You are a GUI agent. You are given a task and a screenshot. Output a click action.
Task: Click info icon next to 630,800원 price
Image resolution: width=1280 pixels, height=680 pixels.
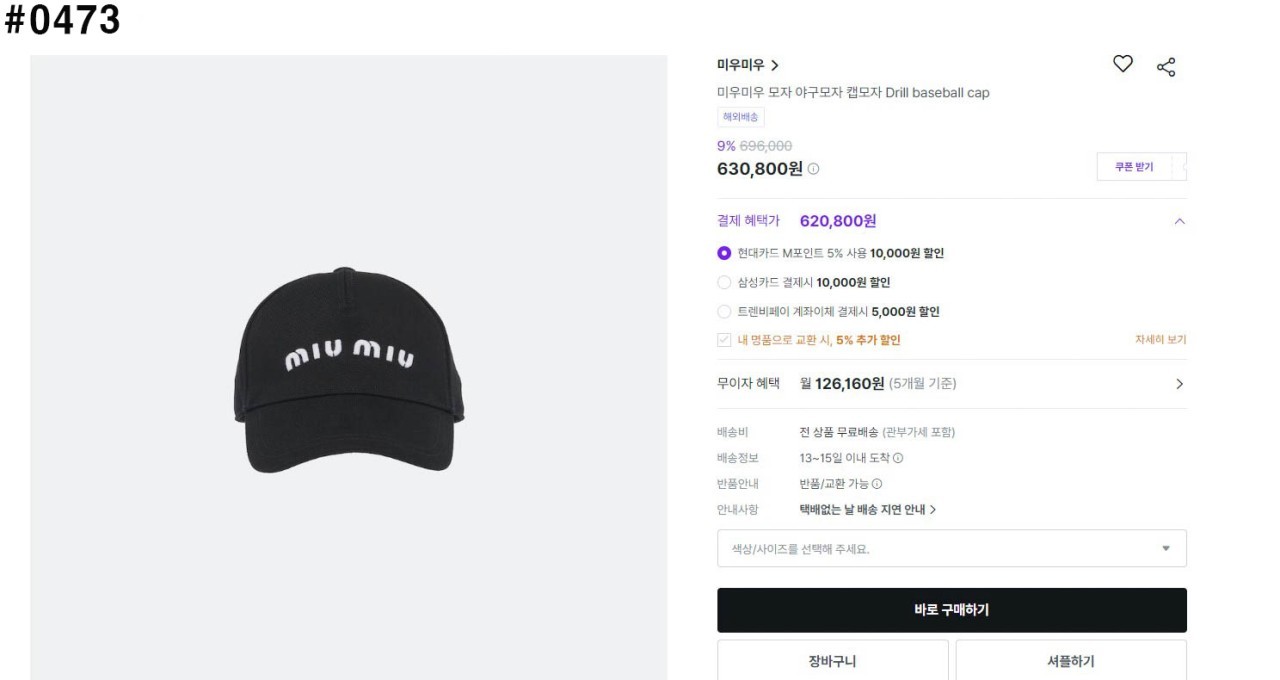(813, 169)
